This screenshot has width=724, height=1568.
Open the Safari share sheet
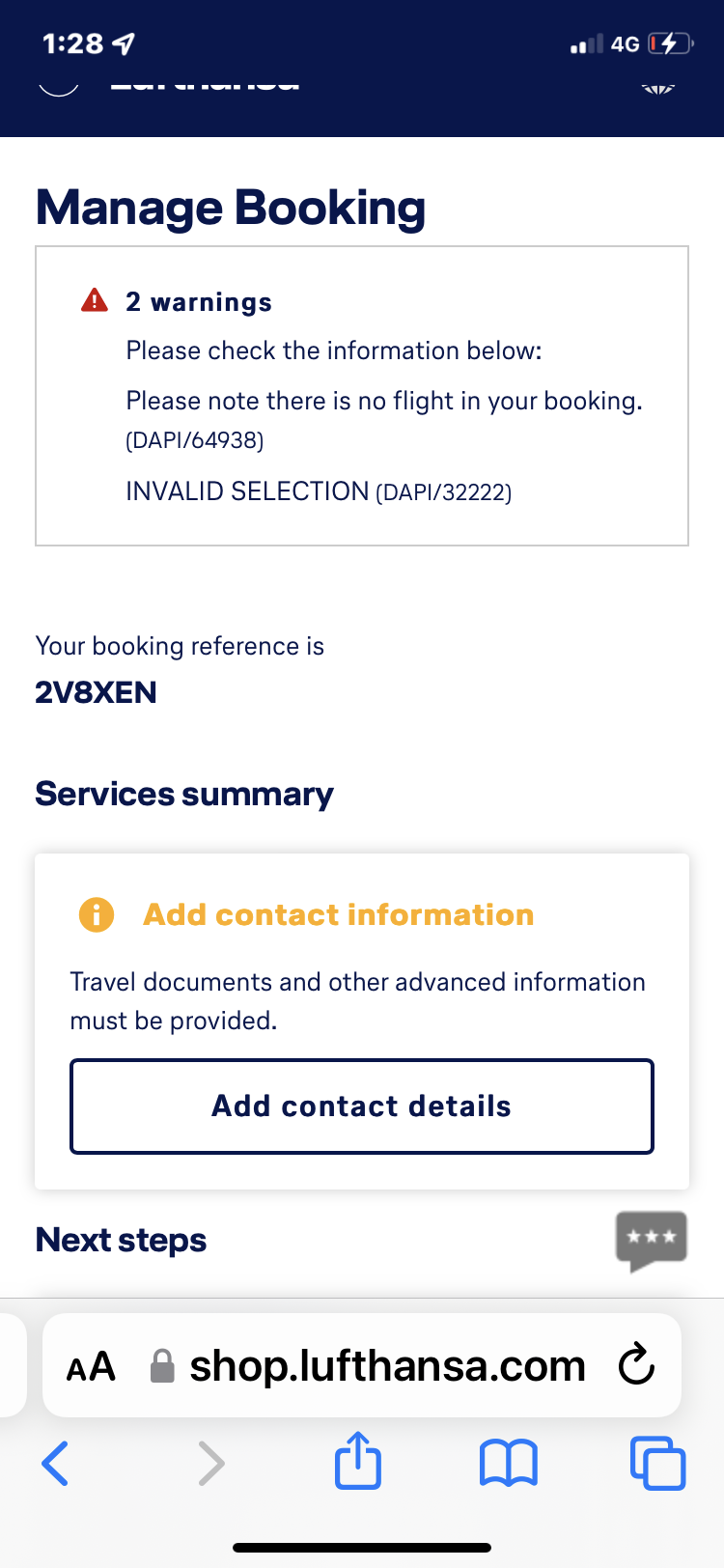point(358,1461)
